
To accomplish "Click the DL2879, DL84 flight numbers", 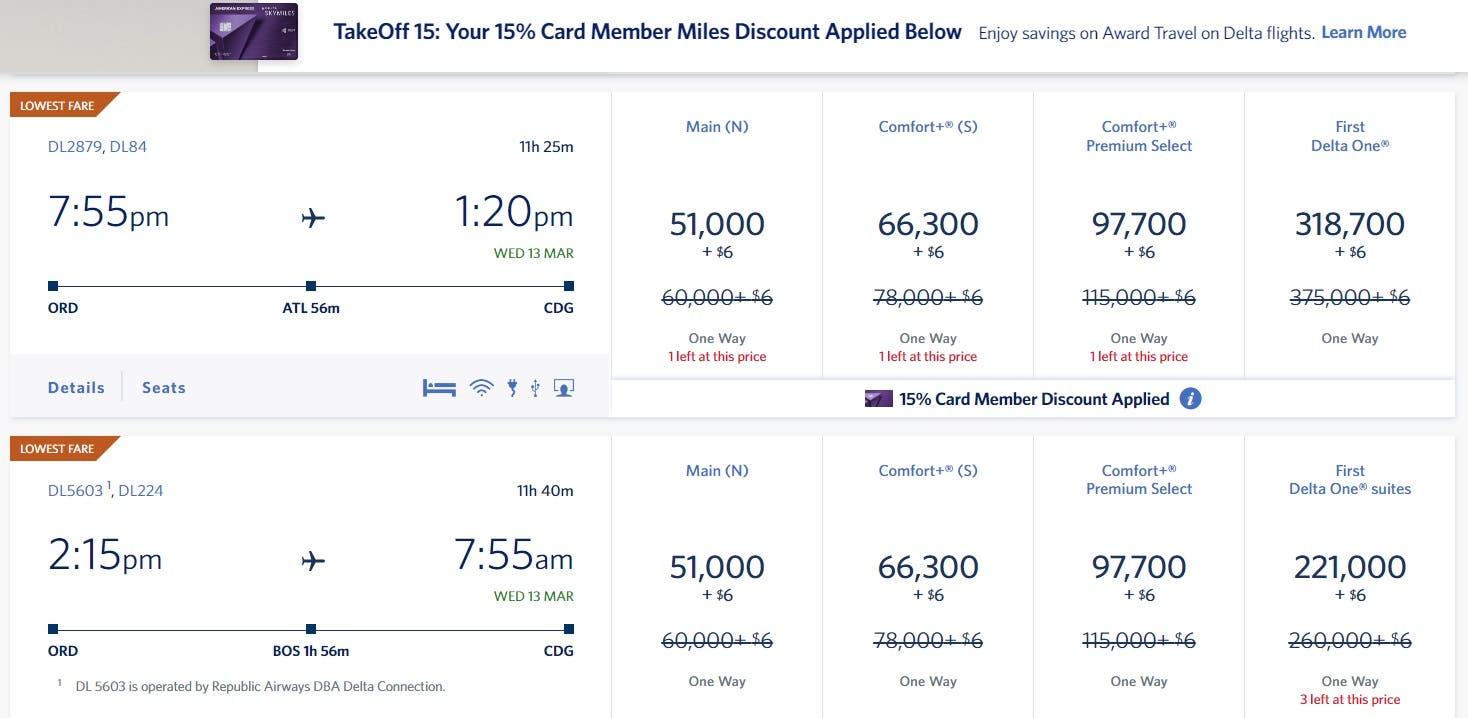I will click(97, 147).
